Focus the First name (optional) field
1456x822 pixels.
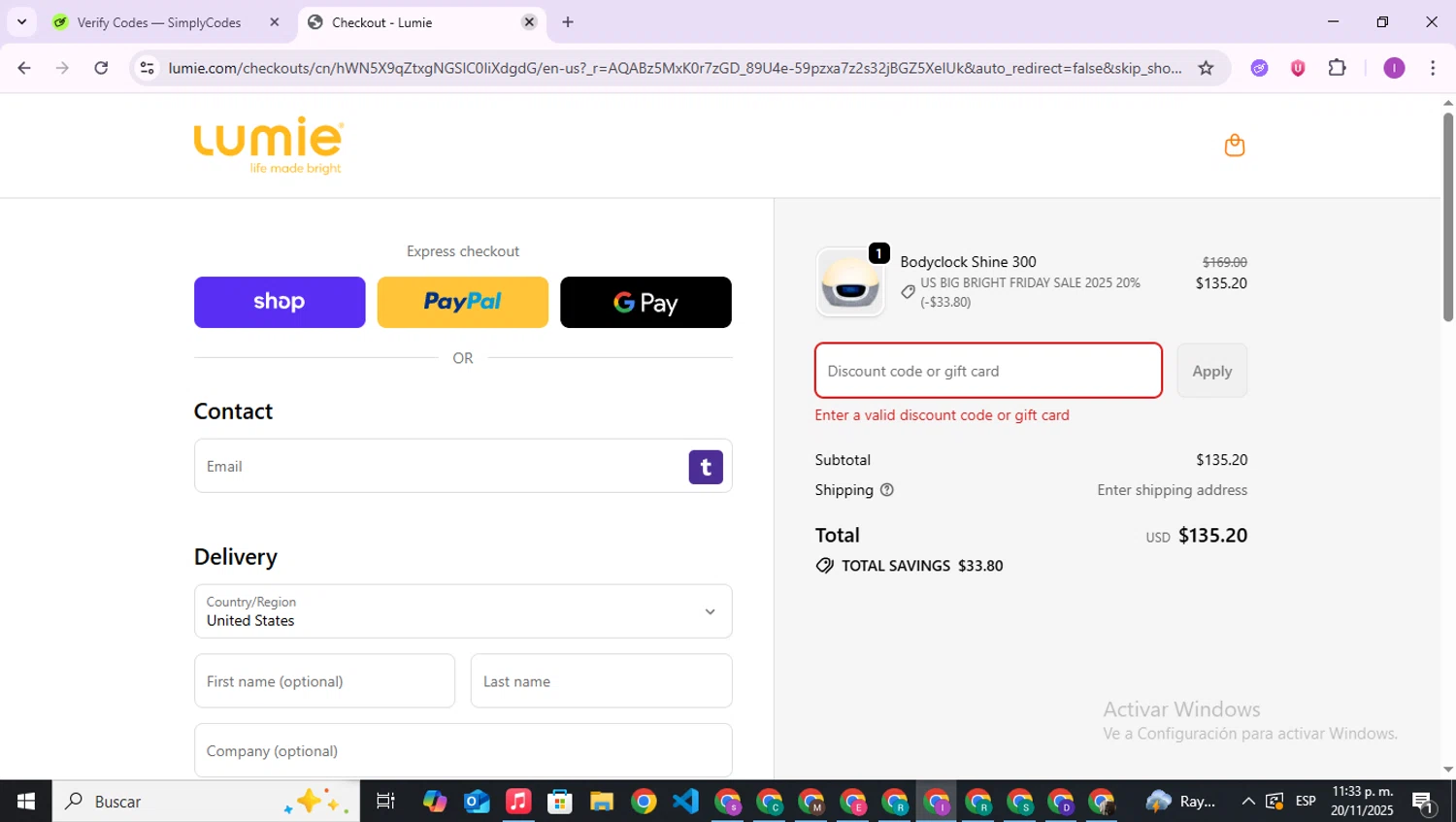[324, 681]
